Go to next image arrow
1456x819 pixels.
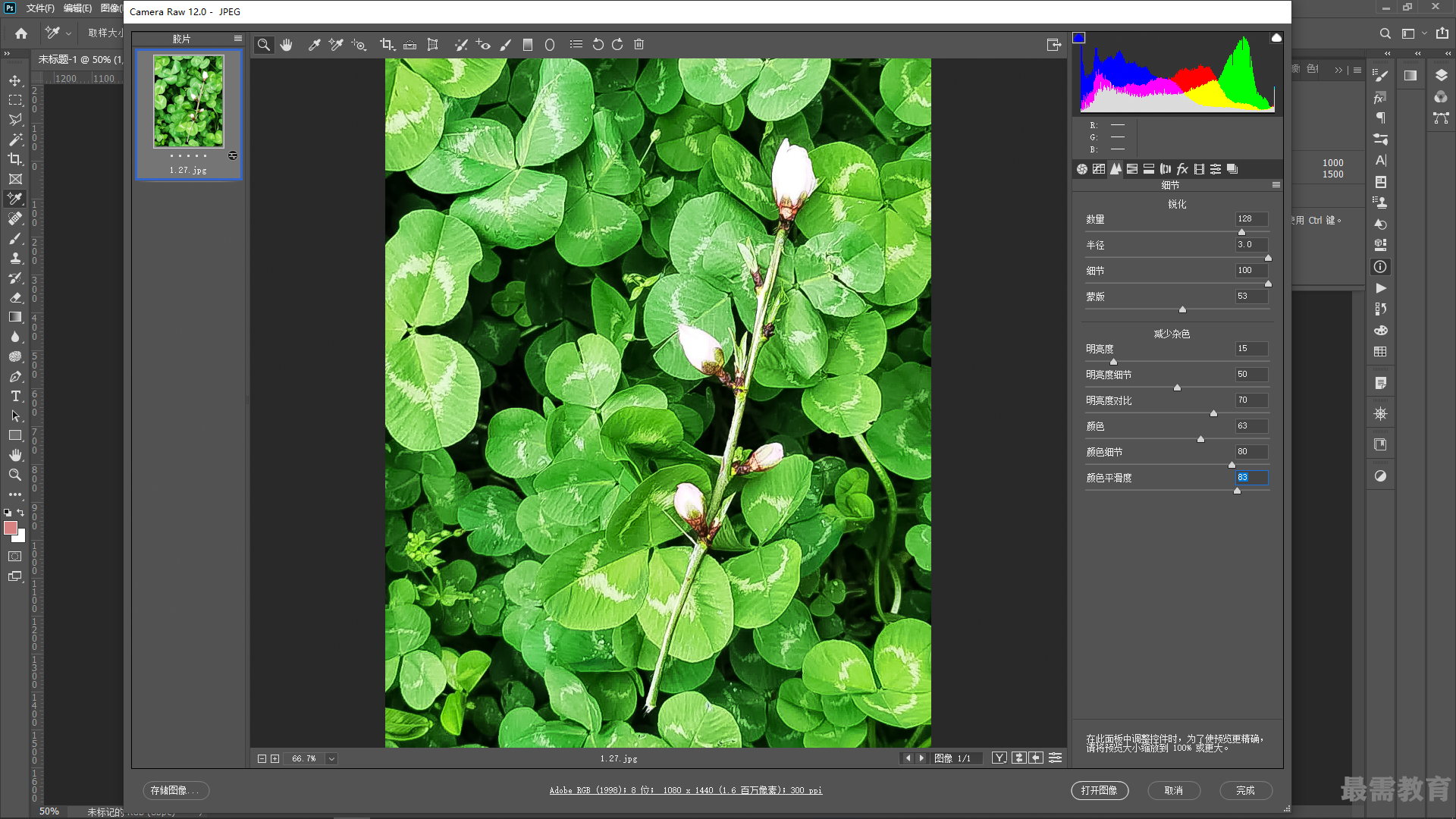pyautogui.click(x=921, y=758)
